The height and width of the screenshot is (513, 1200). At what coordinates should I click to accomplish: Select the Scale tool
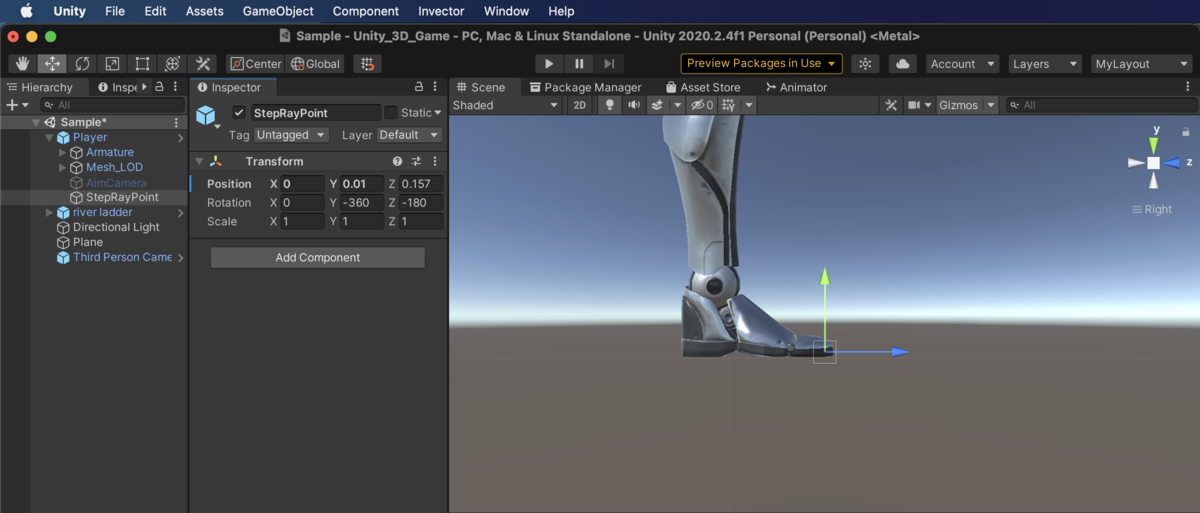point(112,64)
